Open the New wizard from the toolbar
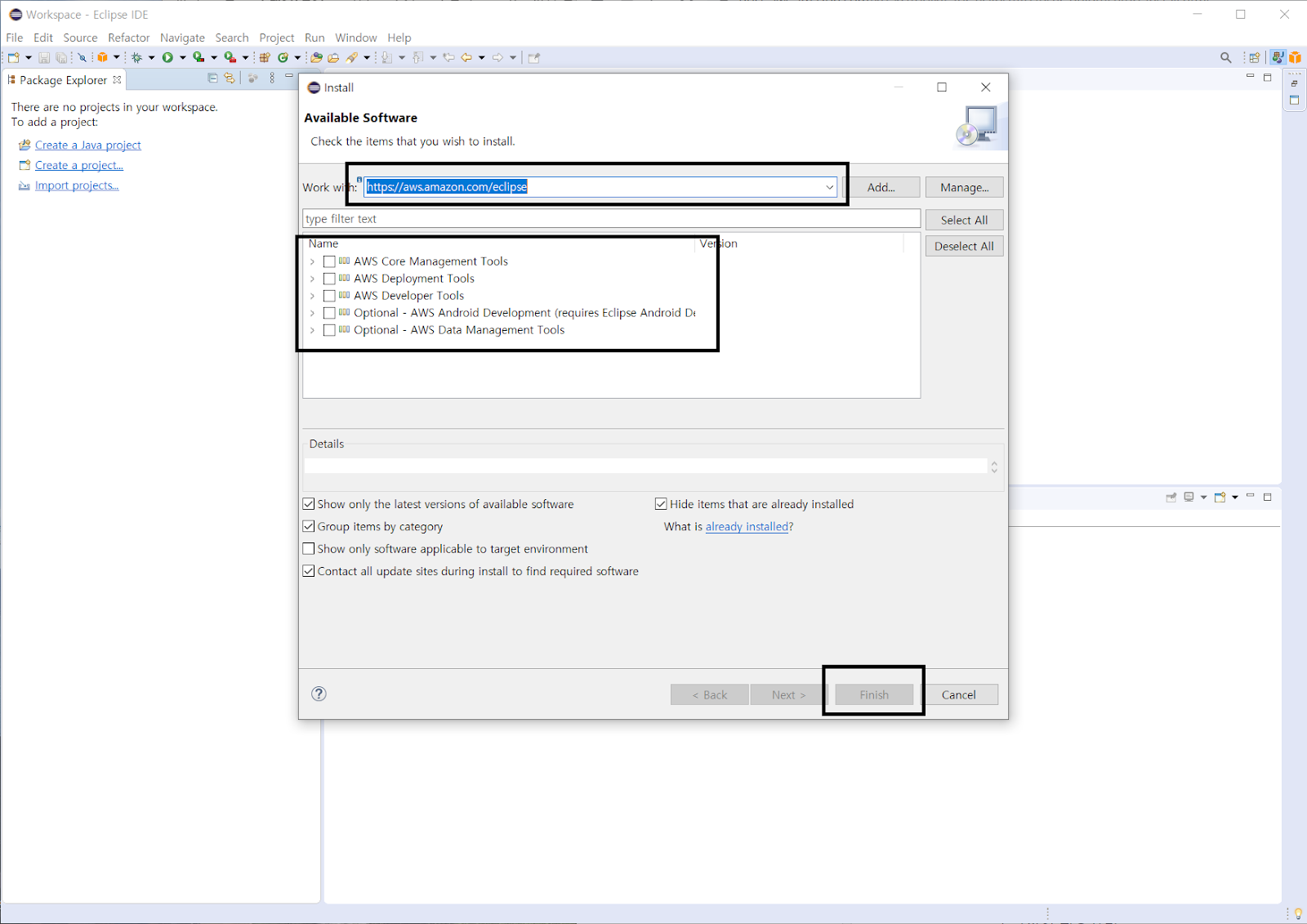This screenshot has width=1307, height=924. point(13,57)
